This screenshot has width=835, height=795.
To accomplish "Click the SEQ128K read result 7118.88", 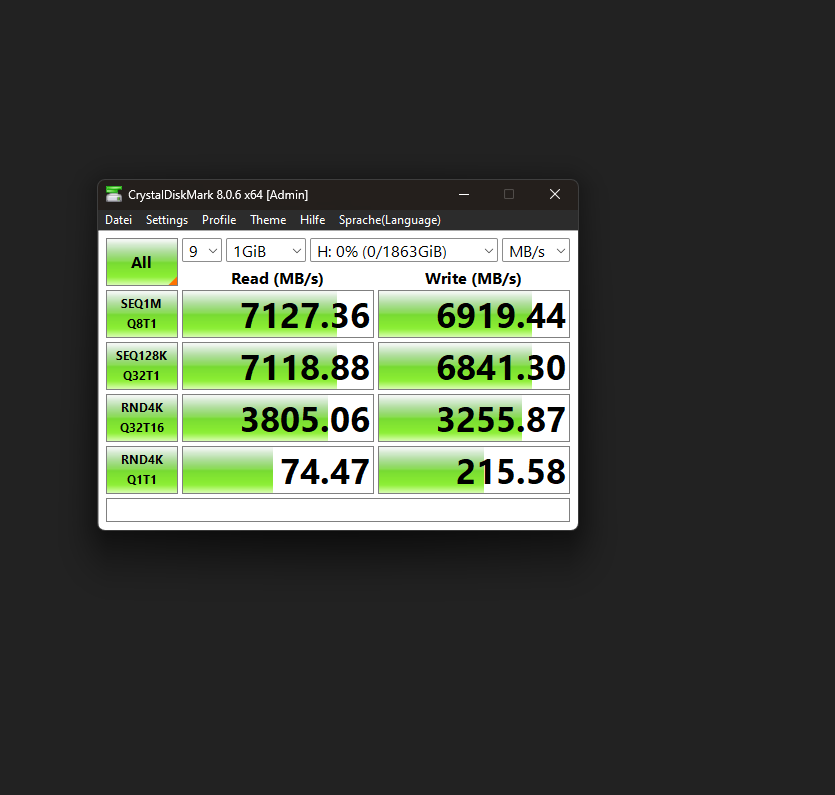I will click(278, 366).
